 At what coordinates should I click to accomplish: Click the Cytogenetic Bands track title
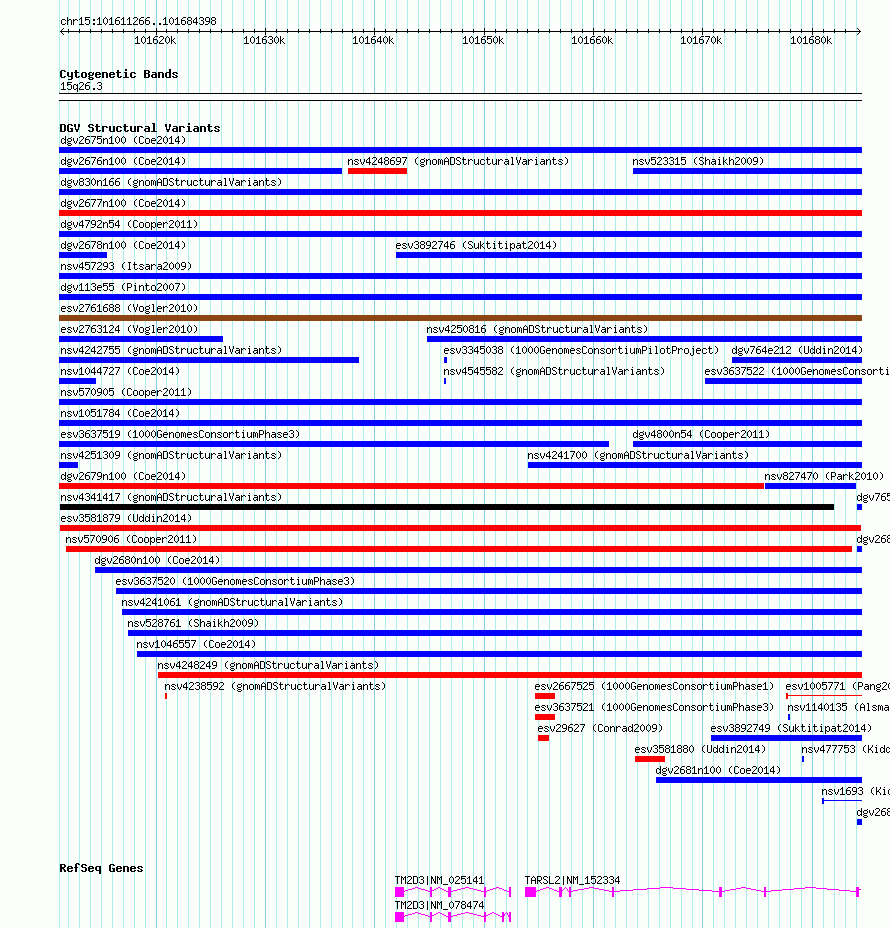tap(118, 74)
